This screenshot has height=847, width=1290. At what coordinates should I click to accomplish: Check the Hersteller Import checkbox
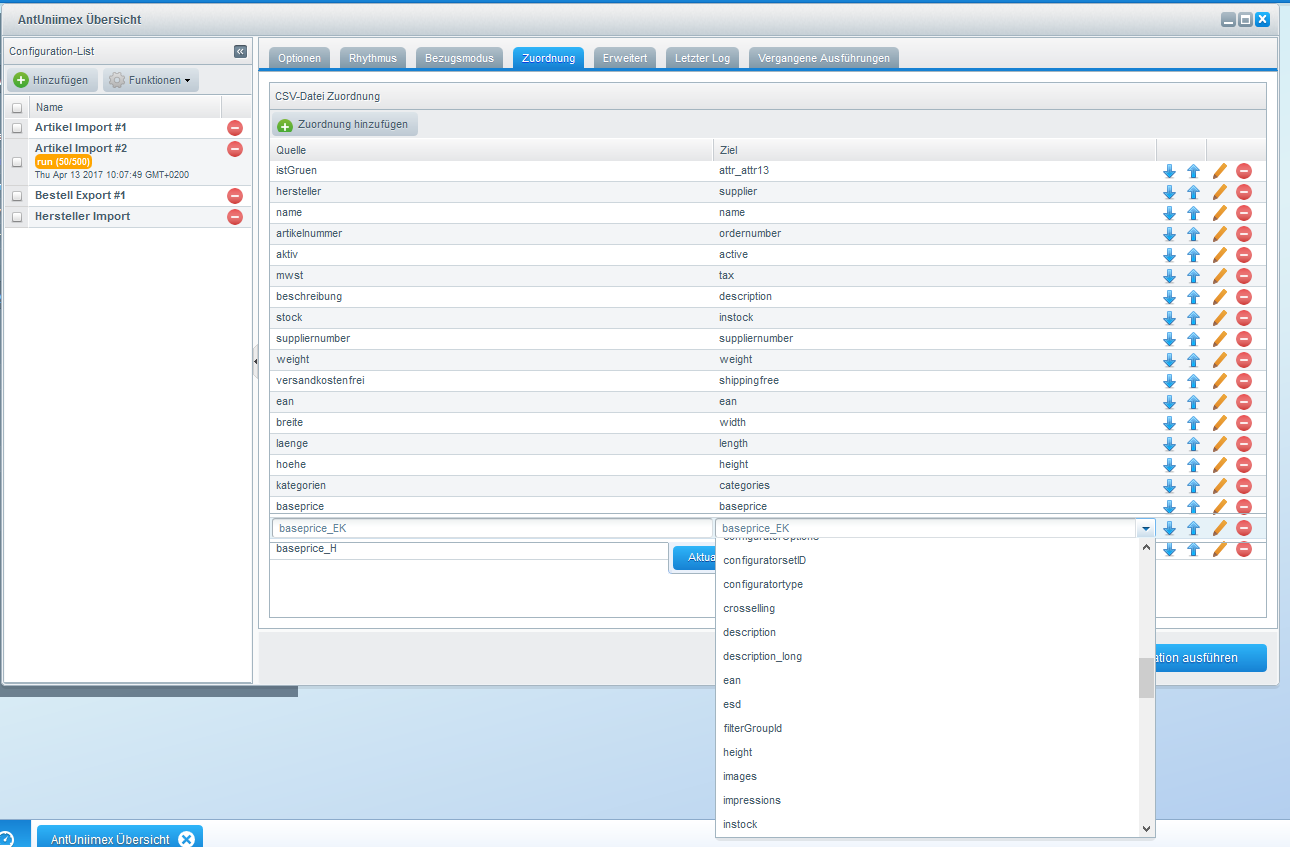pos(17,217)
